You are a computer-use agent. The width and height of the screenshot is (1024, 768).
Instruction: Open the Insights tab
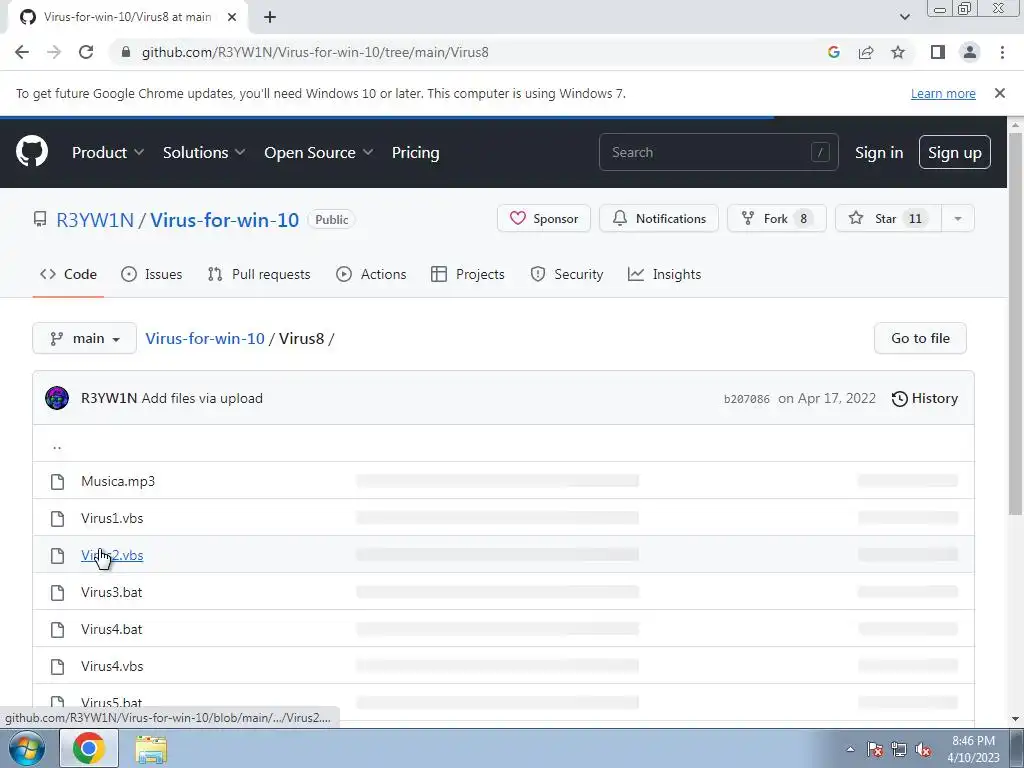click(664, 274)
